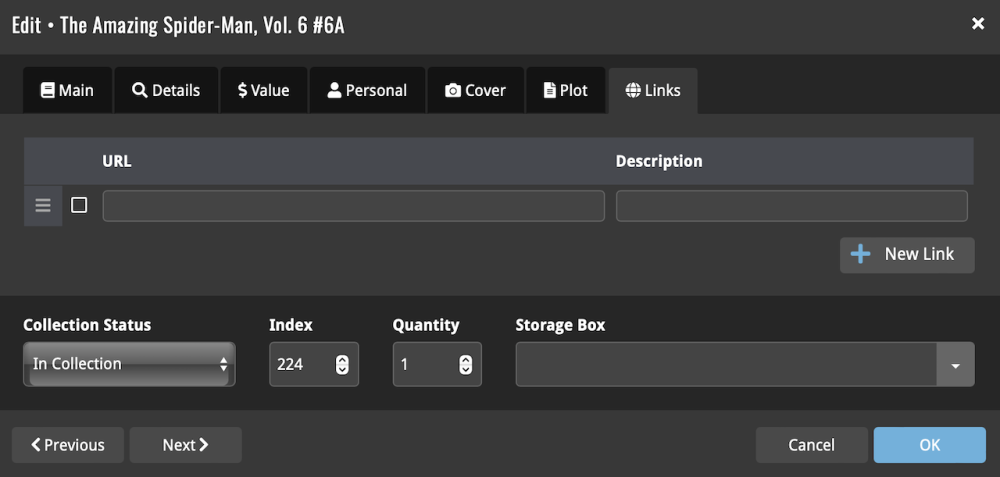This screenshot has width=1000, height=477.
Task: Click the URL input field
Action: [353, 206]
